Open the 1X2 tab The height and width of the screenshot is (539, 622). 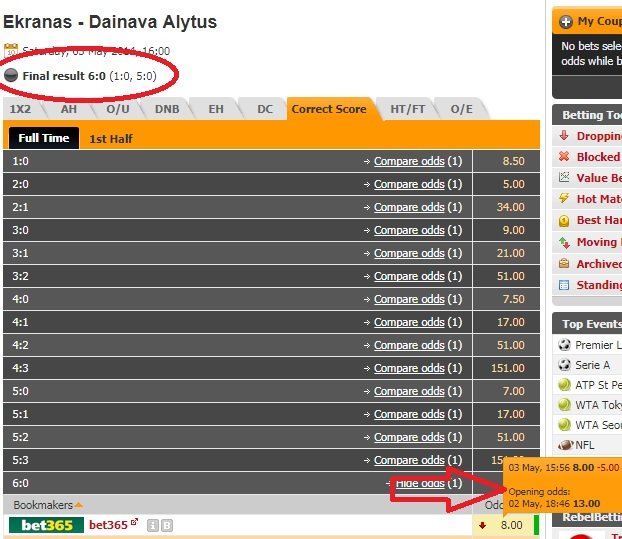click(x=20, y=109)
